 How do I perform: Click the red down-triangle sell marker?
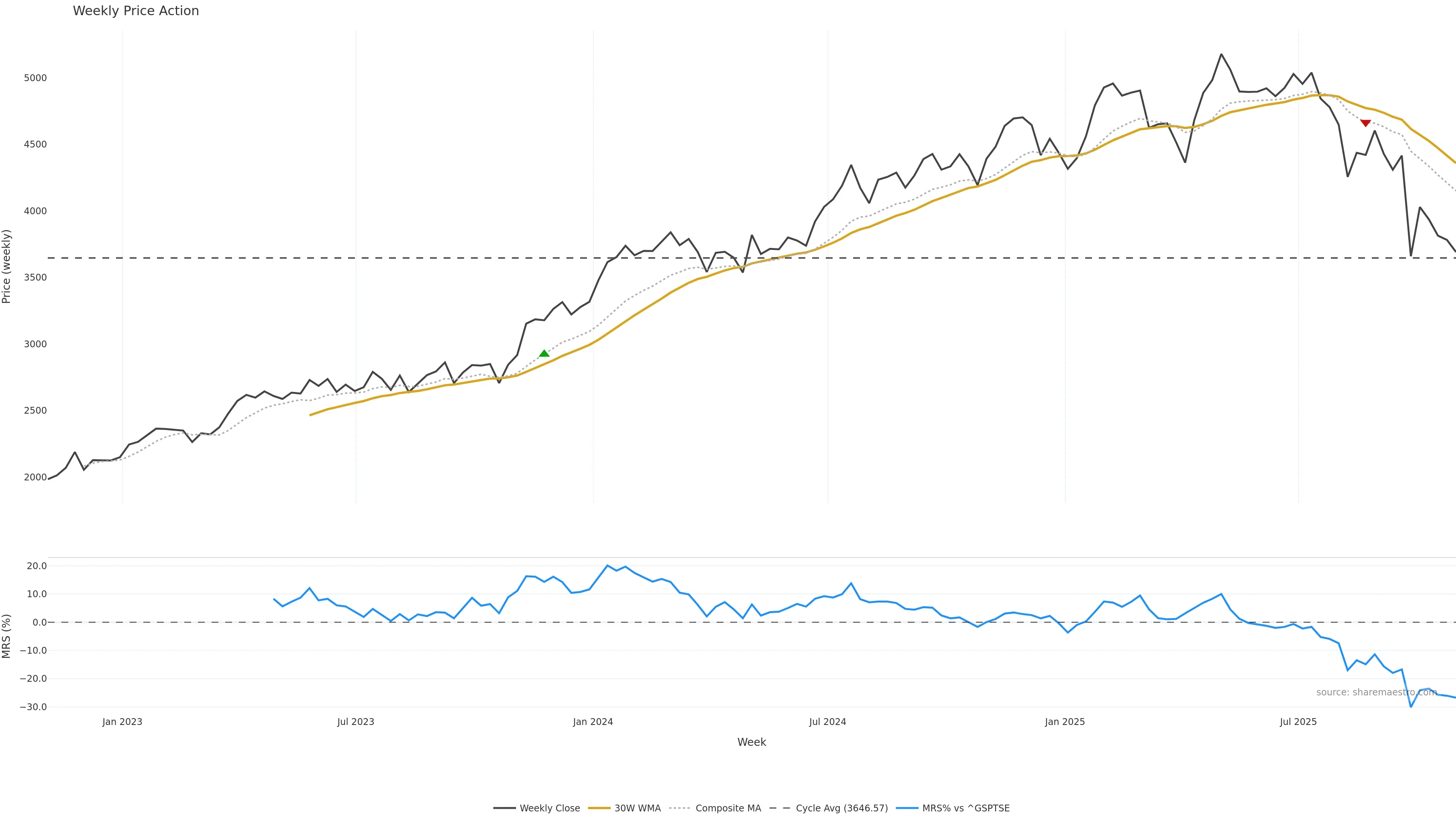(1365, 122)
